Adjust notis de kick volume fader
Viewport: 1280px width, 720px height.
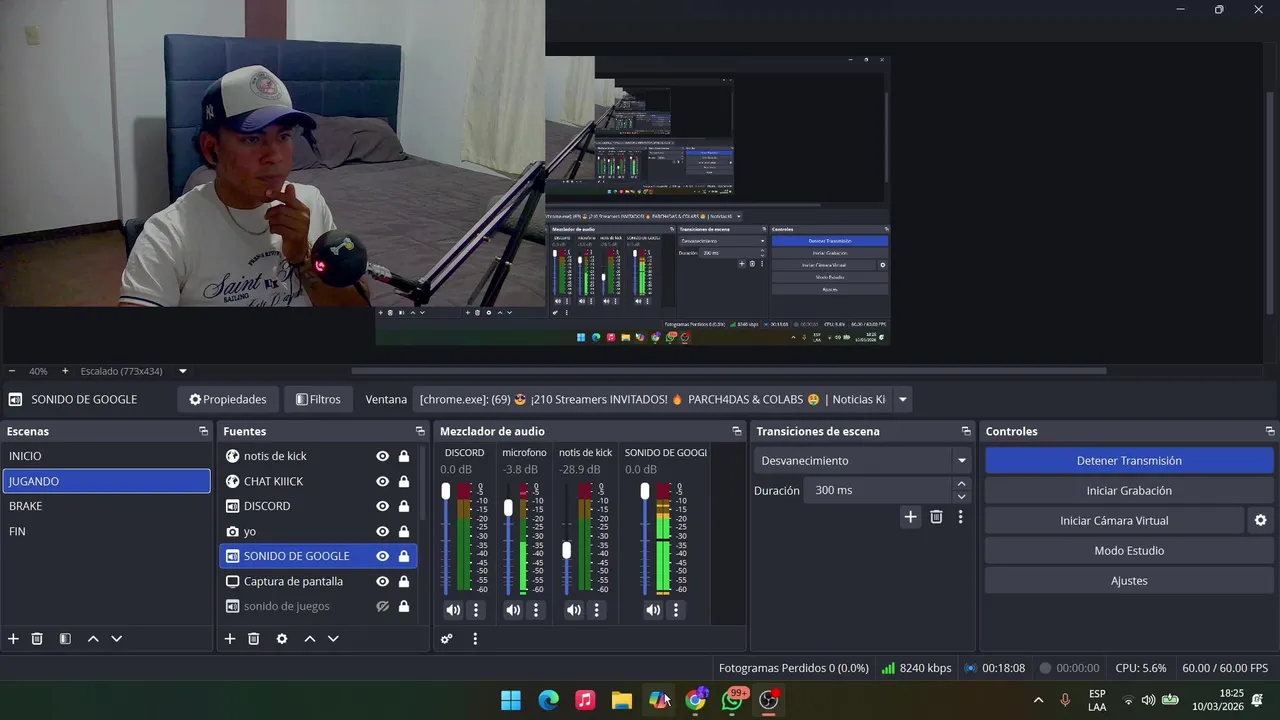click(x=566, y=550)
